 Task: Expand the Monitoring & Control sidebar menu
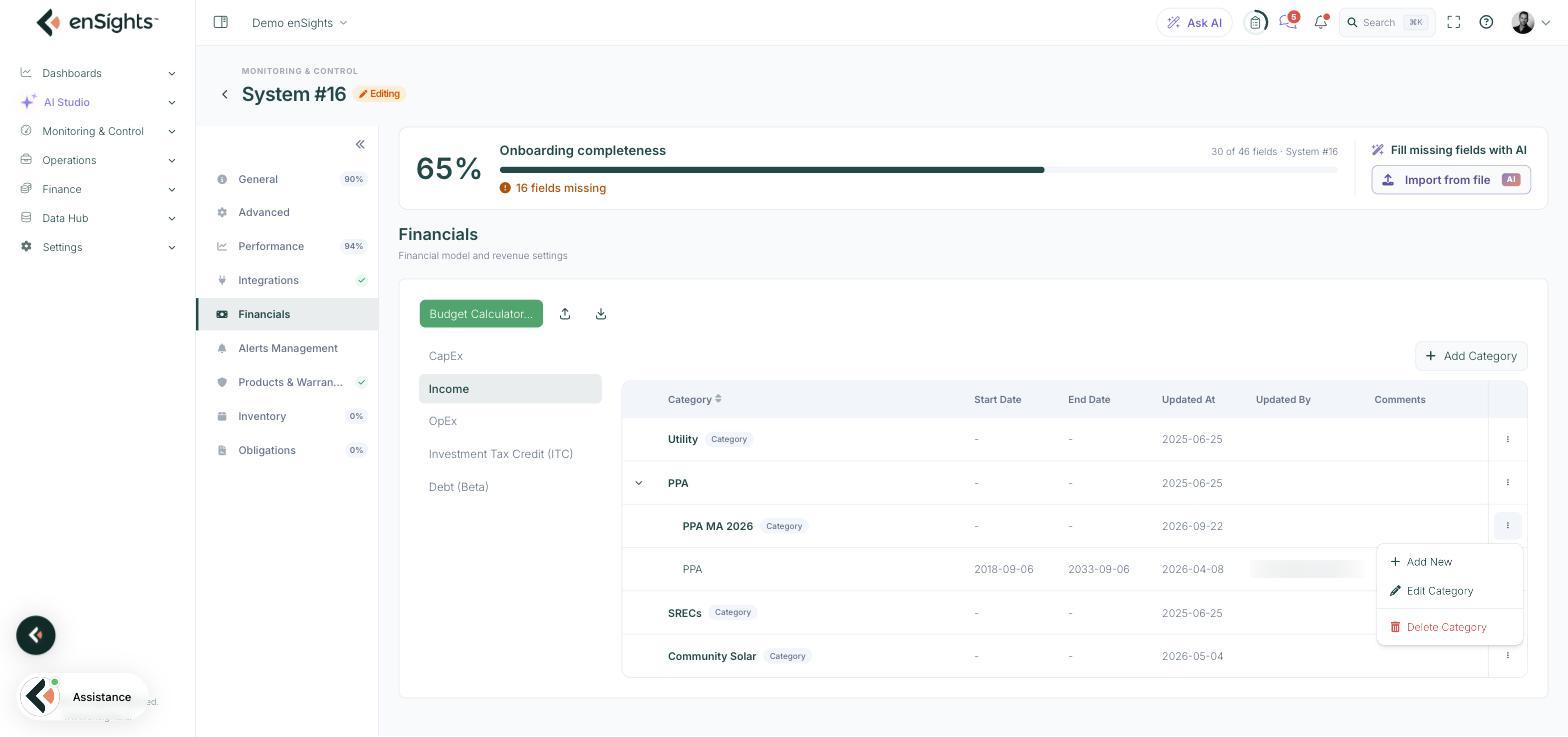(x=97, y=131)
